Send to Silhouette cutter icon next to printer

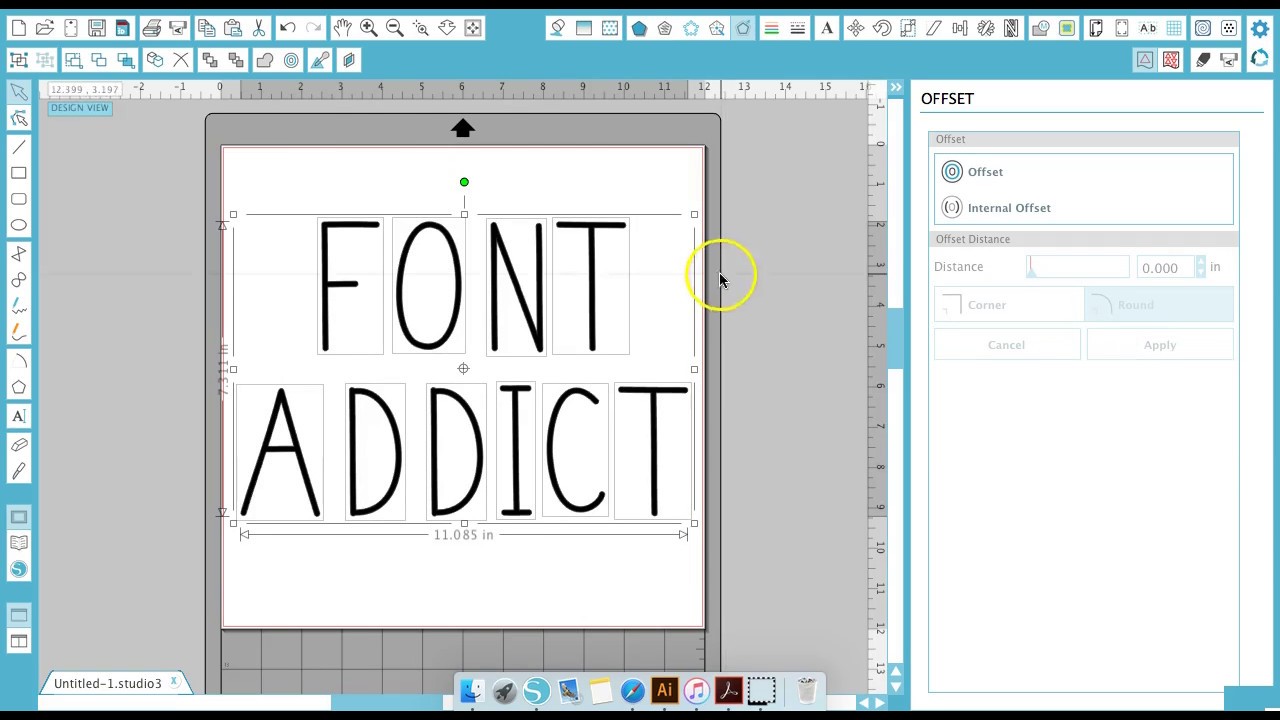(178, 28)
